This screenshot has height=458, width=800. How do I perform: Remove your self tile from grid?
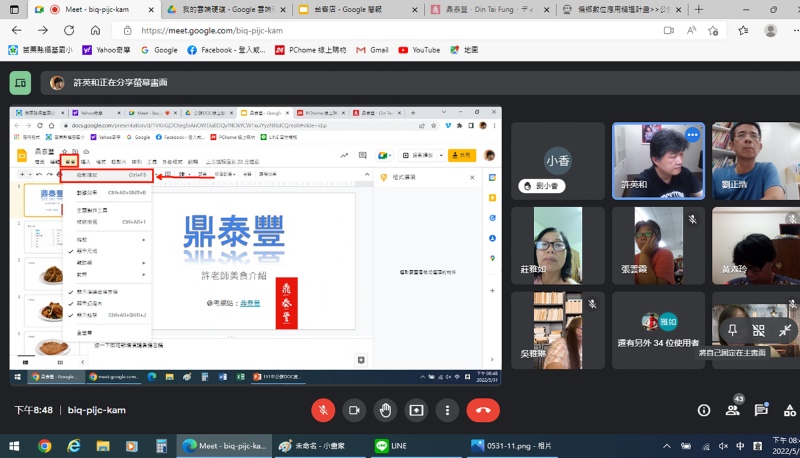tap(758, 330)
